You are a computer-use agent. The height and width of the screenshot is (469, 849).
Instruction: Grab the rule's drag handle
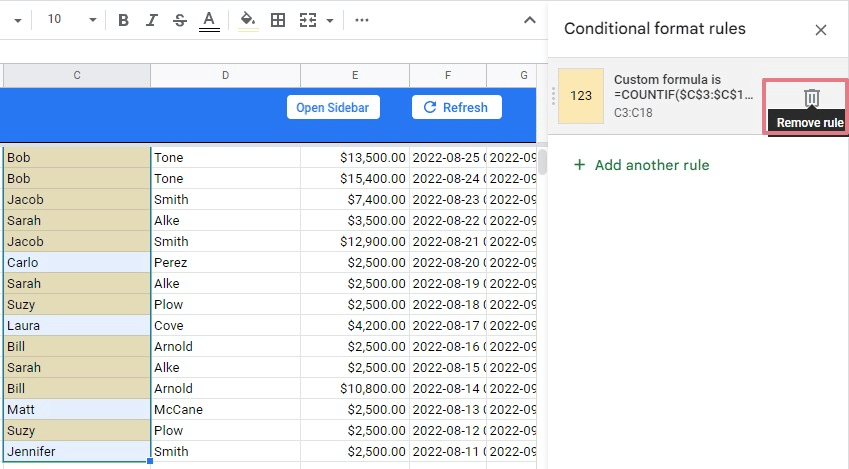point(552,97)
